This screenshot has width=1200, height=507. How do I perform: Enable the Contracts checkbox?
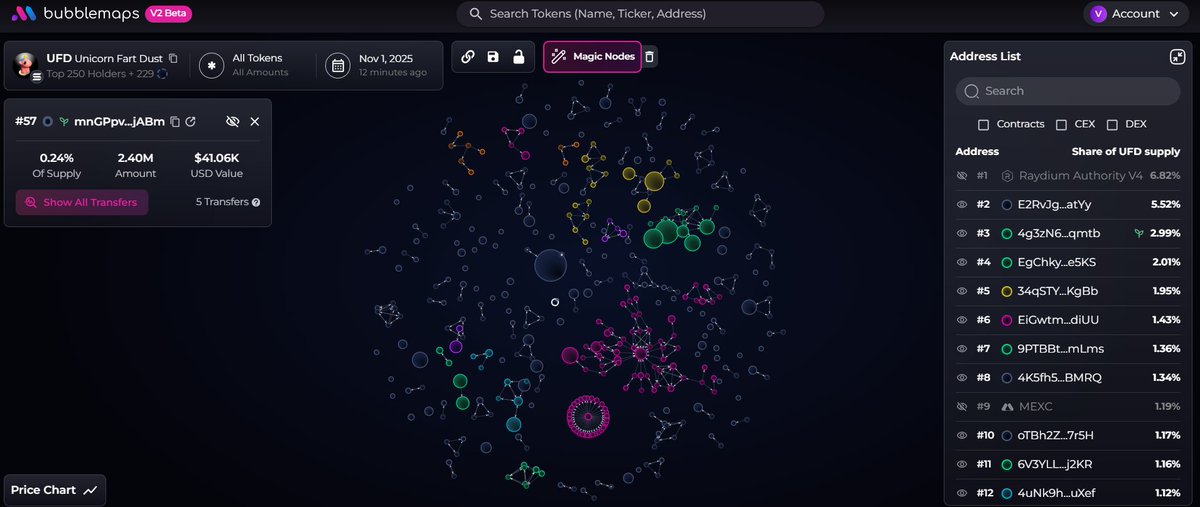click(983, 124)
